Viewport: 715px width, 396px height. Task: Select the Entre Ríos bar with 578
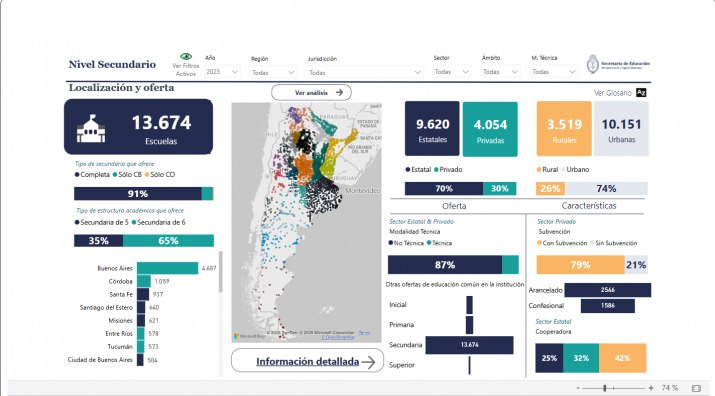(x=140, y=333)
